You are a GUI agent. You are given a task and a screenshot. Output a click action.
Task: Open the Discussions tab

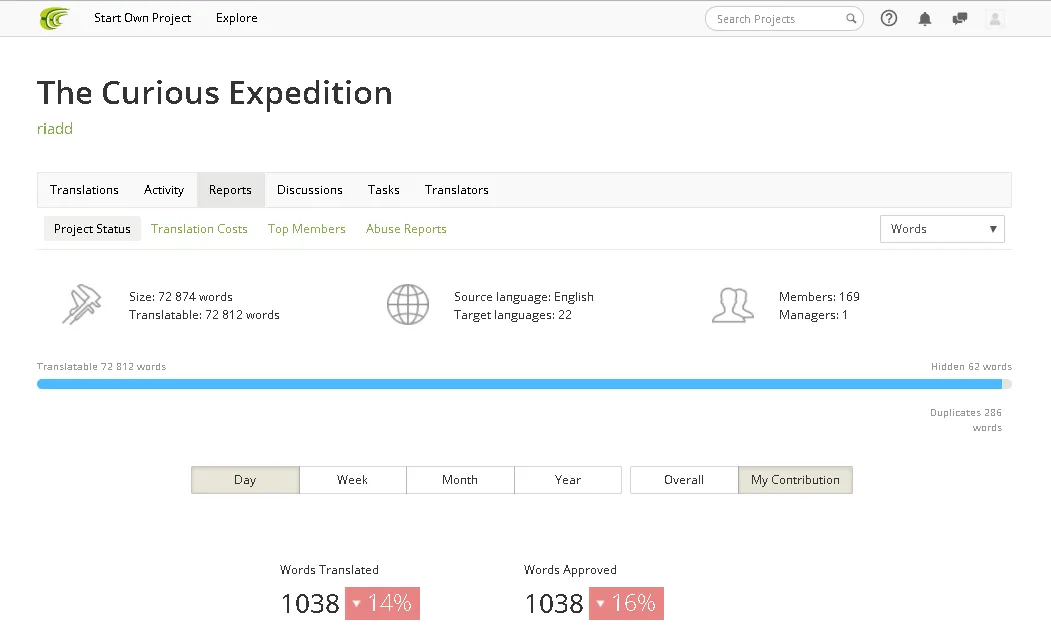point(310,190)
